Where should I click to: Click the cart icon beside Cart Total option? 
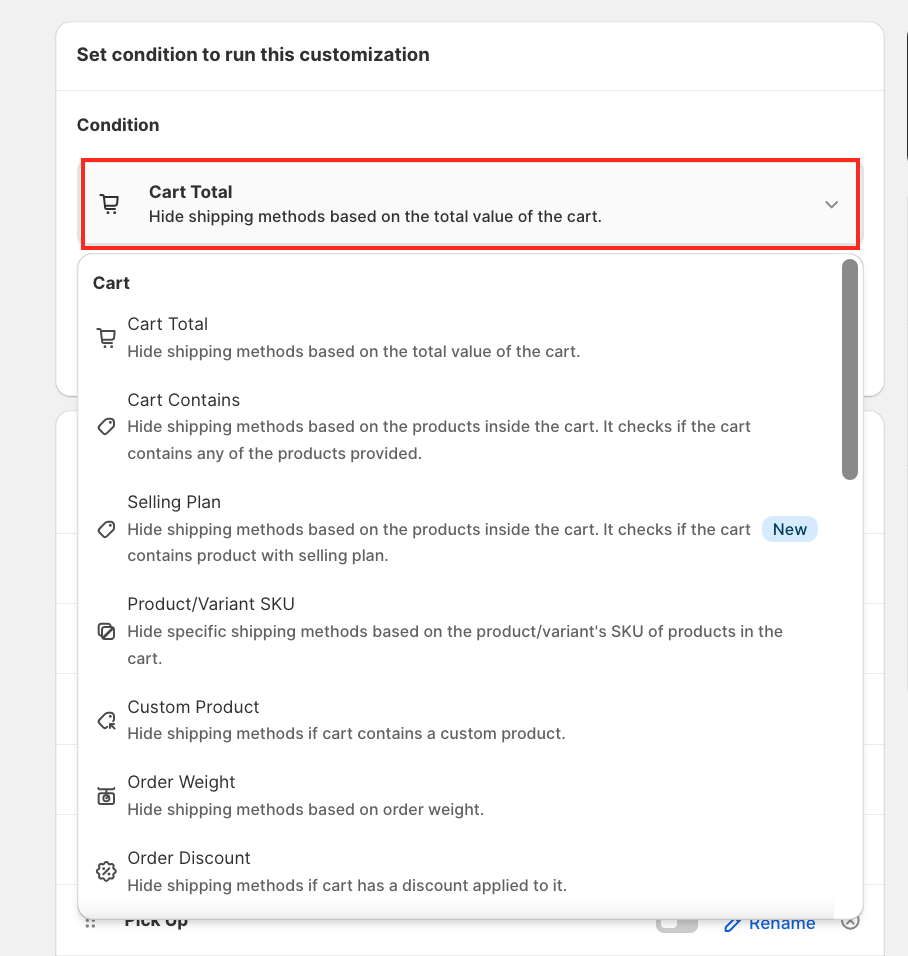[x=106, y=338]
